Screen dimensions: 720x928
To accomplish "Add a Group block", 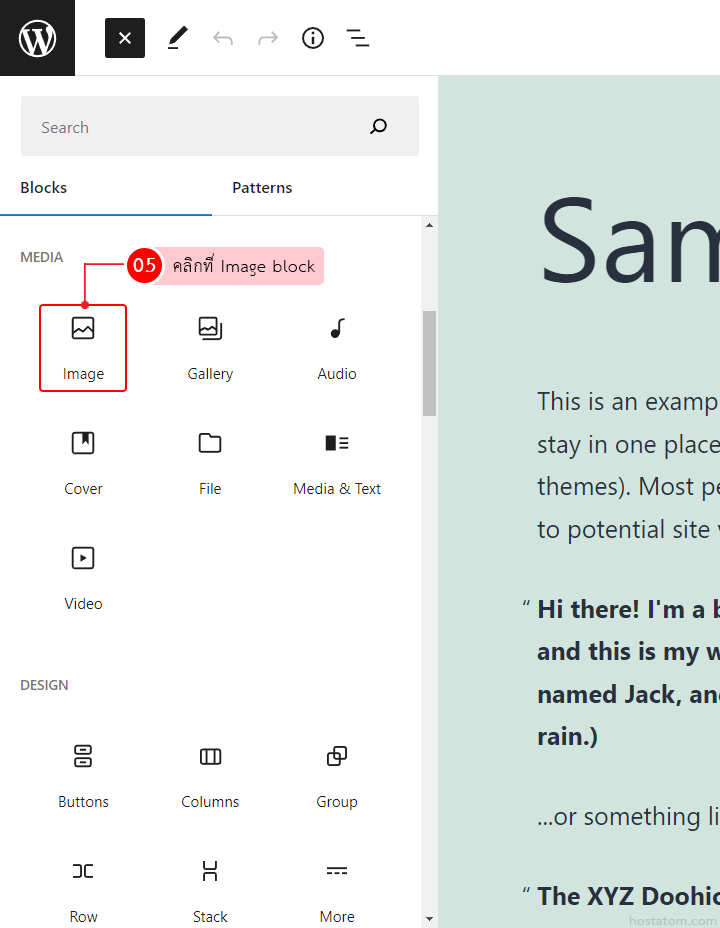I will point(337,775).
